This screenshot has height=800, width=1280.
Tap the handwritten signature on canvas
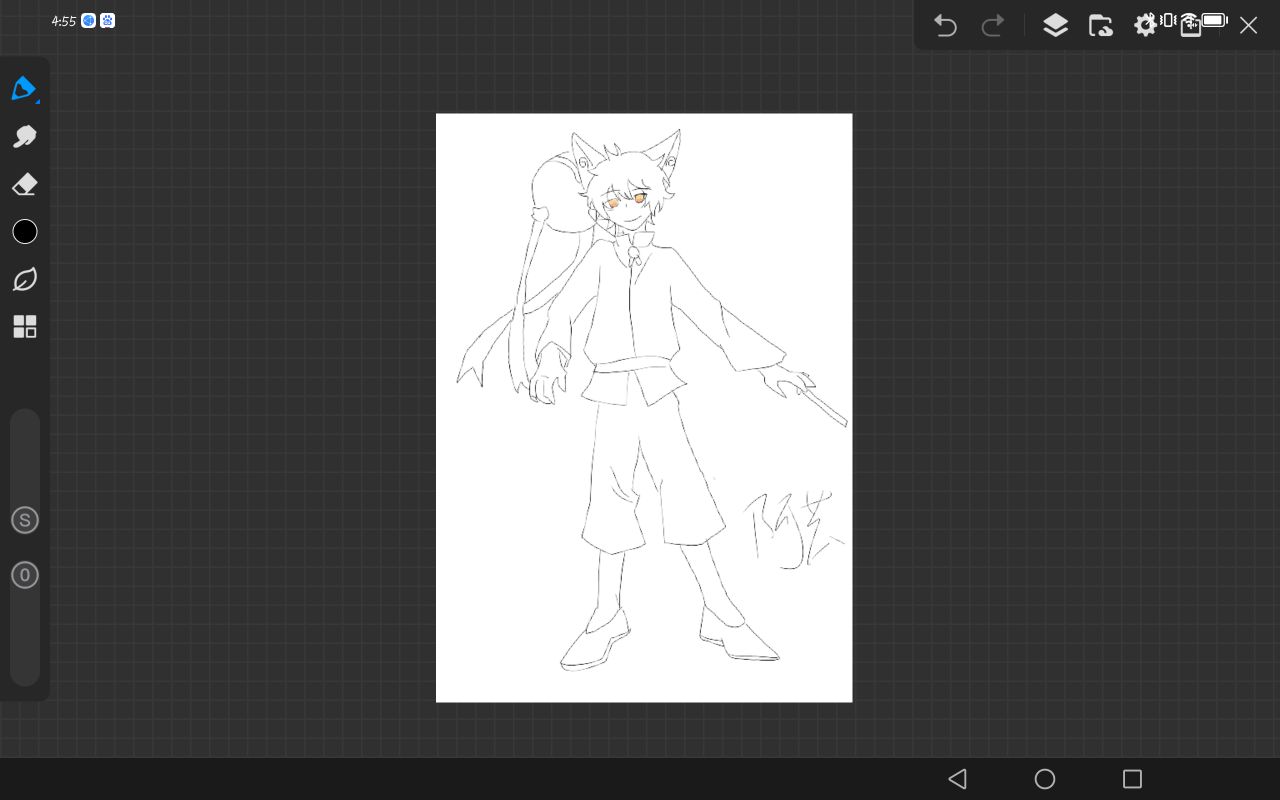[x=790, y=530]
